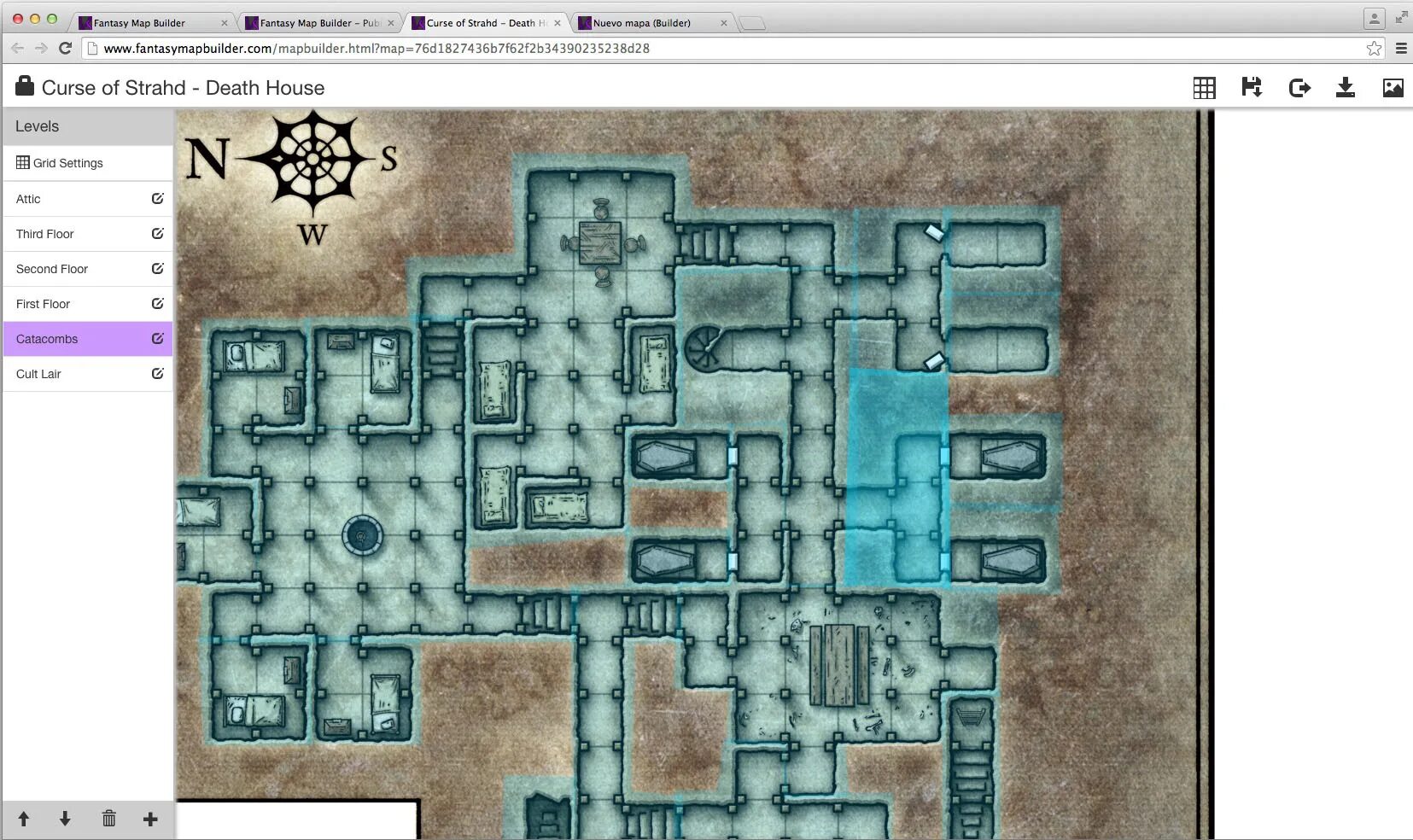Click the download icon in toolbar
The height and width of the screenshot is (840, 1413).
(x=1346, y=87)
